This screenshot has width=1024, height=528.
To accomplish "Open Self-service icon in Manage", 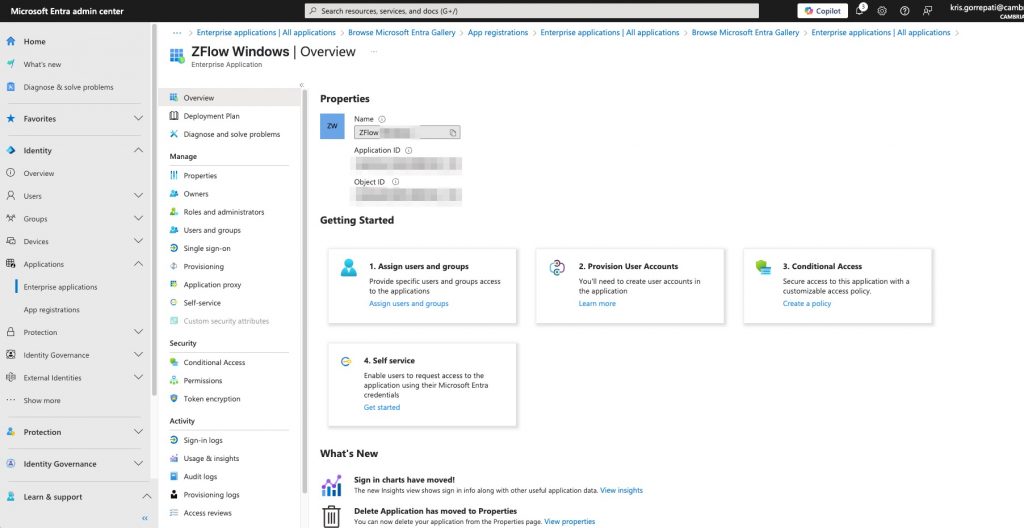I will pyautogui.click(x=174, y=303).
